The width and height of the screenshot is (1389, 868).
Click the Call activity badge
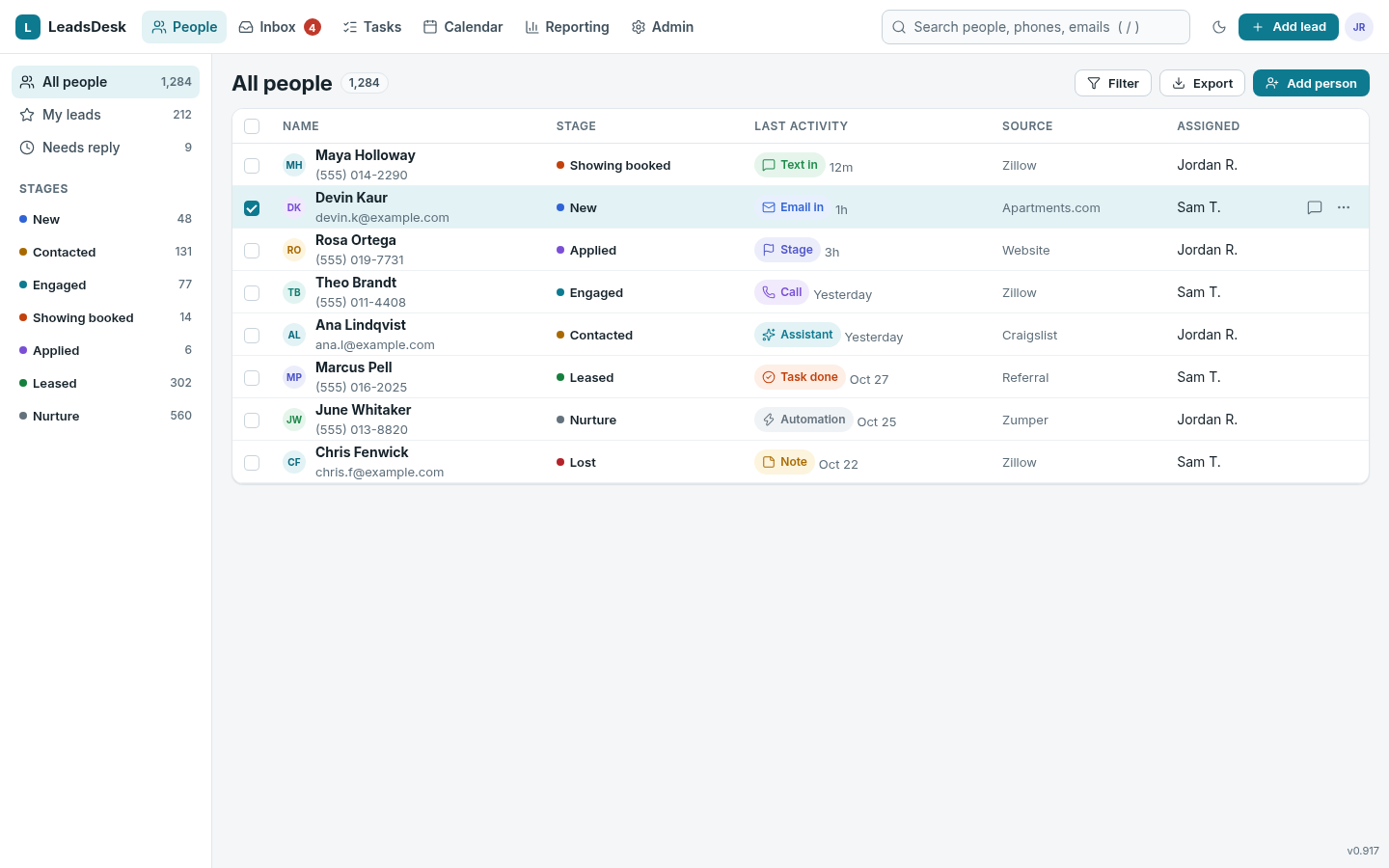click(x=781, y=292)
